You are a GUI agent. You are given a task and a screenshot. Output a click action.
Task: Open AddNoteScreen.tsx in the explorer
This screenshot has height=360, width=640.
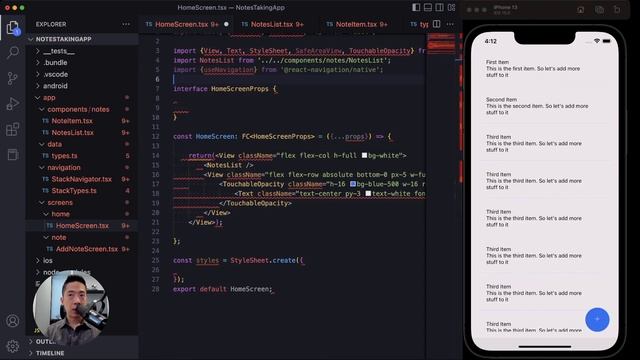click(87, 249)
